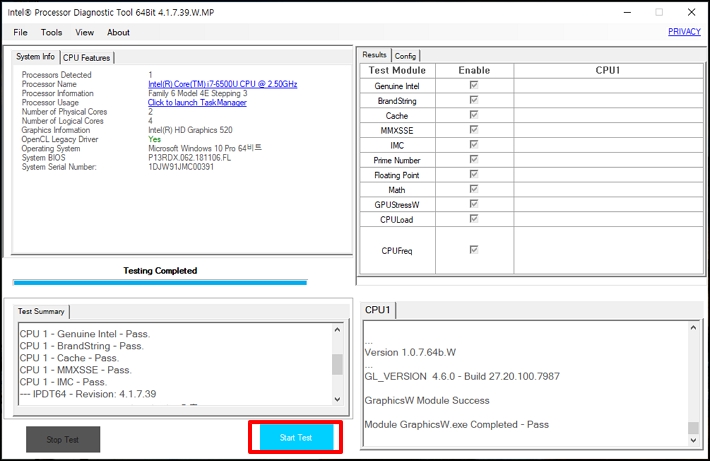The image size is (710, 461).
Task: Click the 'IPDT64 - Revision: 4.1.7.39' line
Action: [x=88, y=394]
